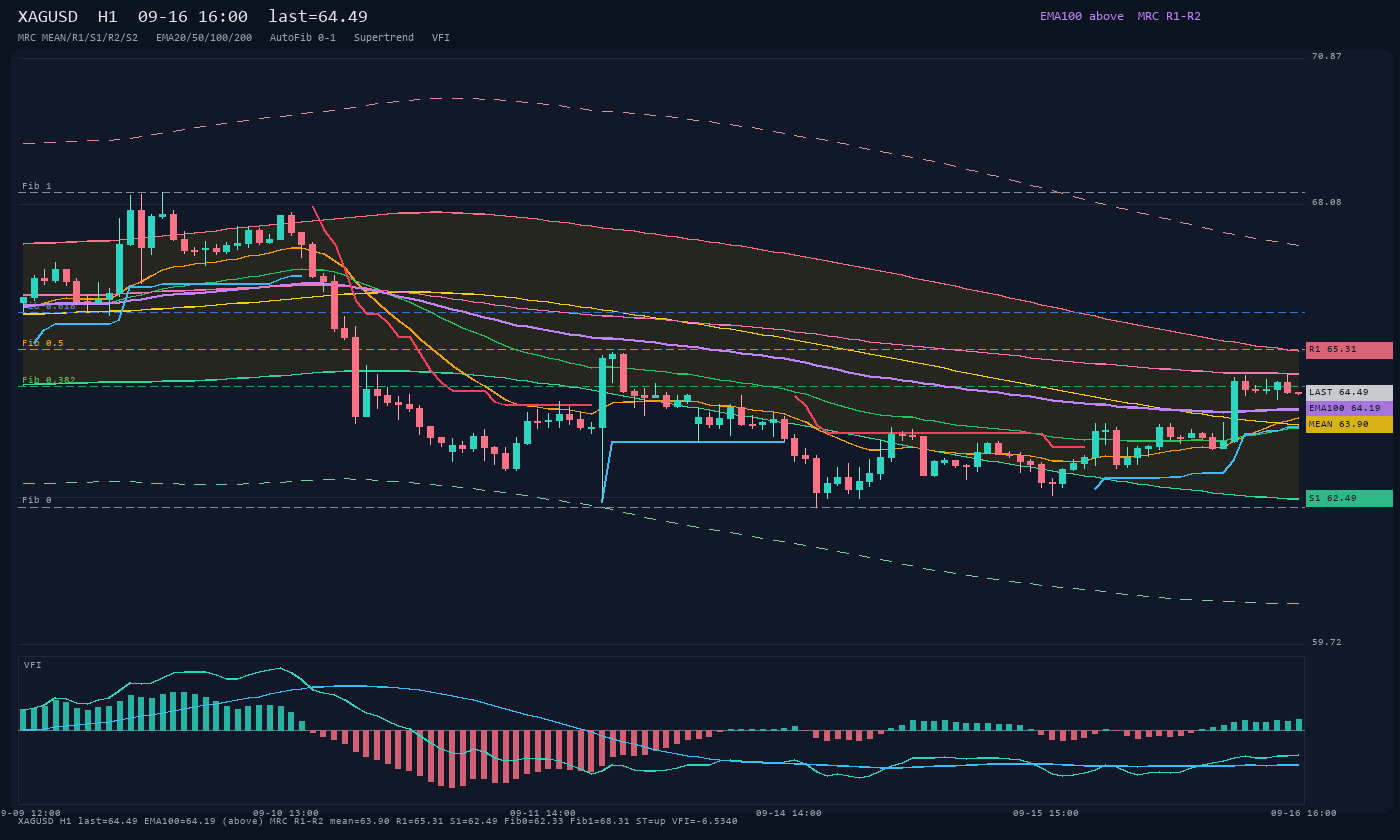Click the 'LAST 64.49' price tag
Viewport: 1400px width, 840px height.
1349,392
